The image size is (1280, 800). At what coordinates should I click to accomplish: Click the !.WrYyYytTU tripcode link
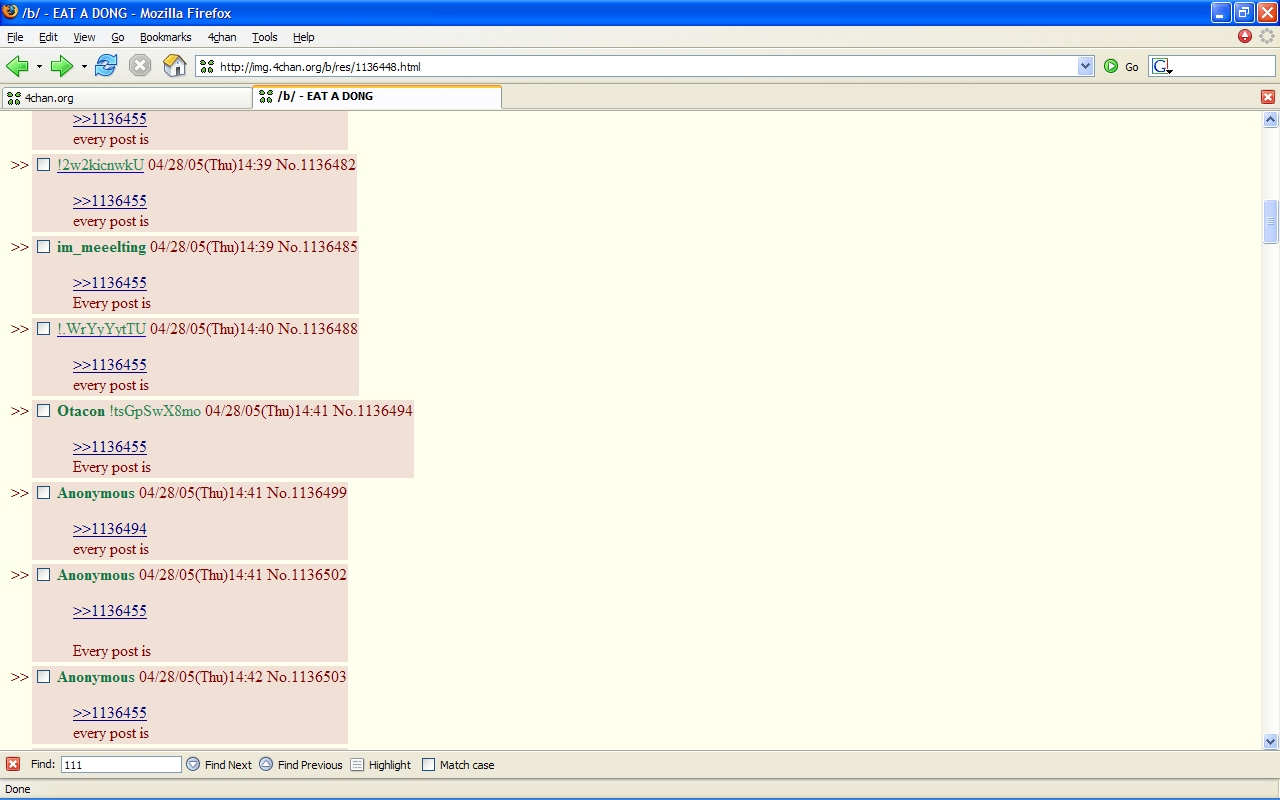coord(101,329)
